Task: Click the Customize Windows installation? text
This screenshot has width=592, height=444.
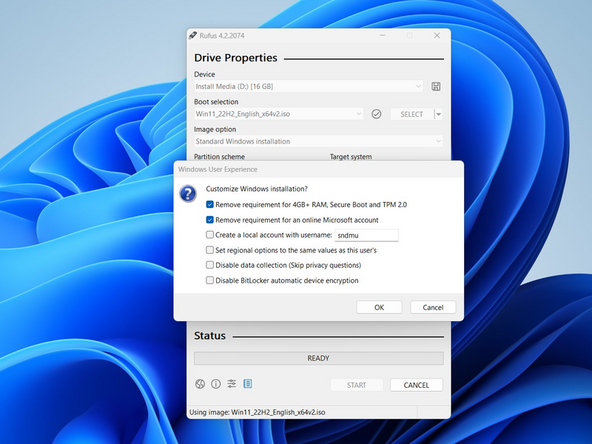Action: pyautogui.click(x=257, y=189)
